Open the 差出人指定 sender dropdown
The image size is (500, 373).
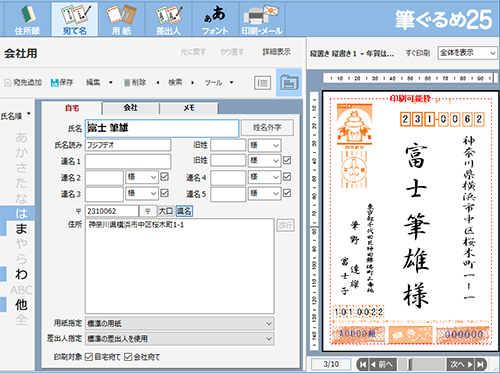pos(180,339)
